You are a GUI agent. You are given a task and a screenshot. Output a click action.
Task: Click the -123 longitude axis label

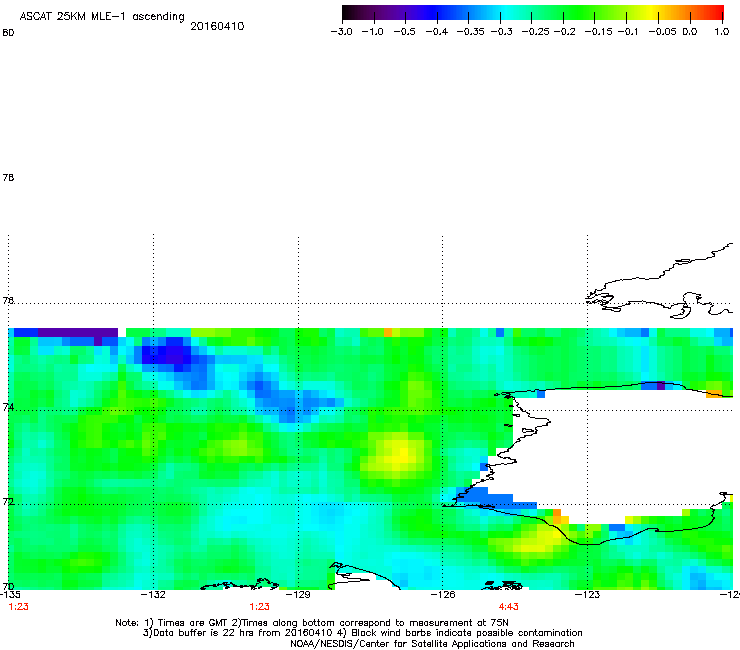click(587, 594)
